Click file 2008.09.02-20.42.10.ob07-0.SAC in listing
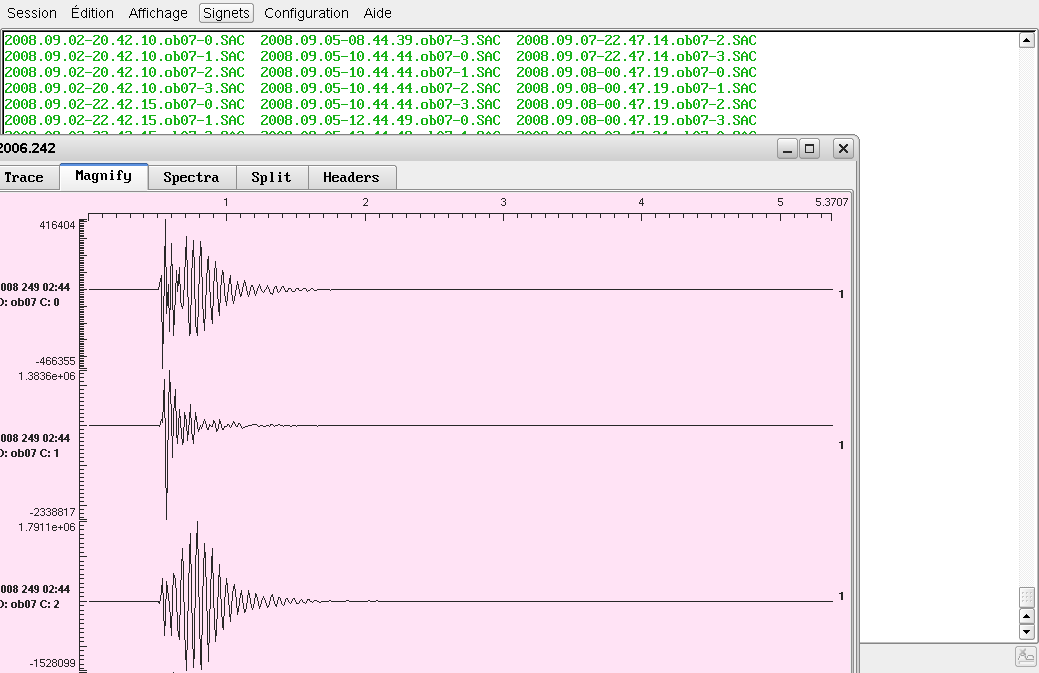The width and height of the screenshot is (1039, 673). click(124, 40)
